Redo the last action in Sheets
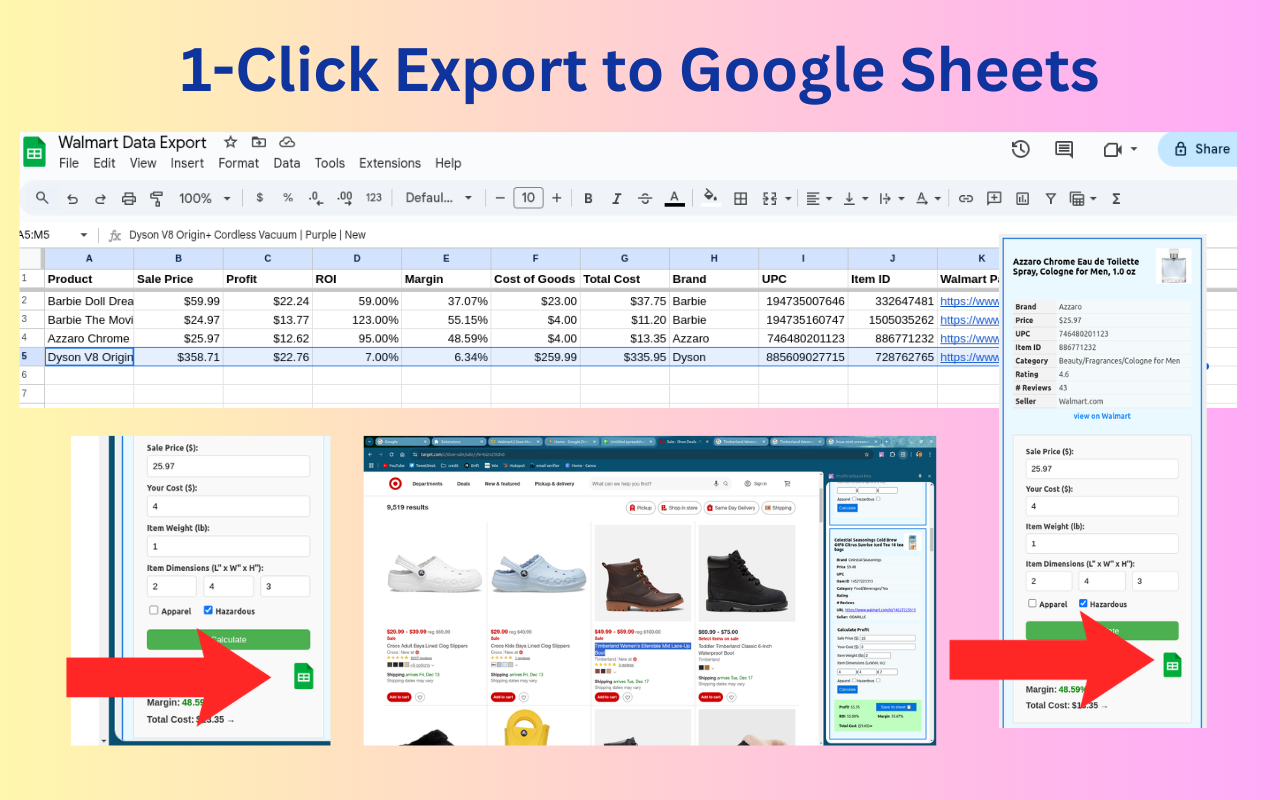 tap(100, 198)
